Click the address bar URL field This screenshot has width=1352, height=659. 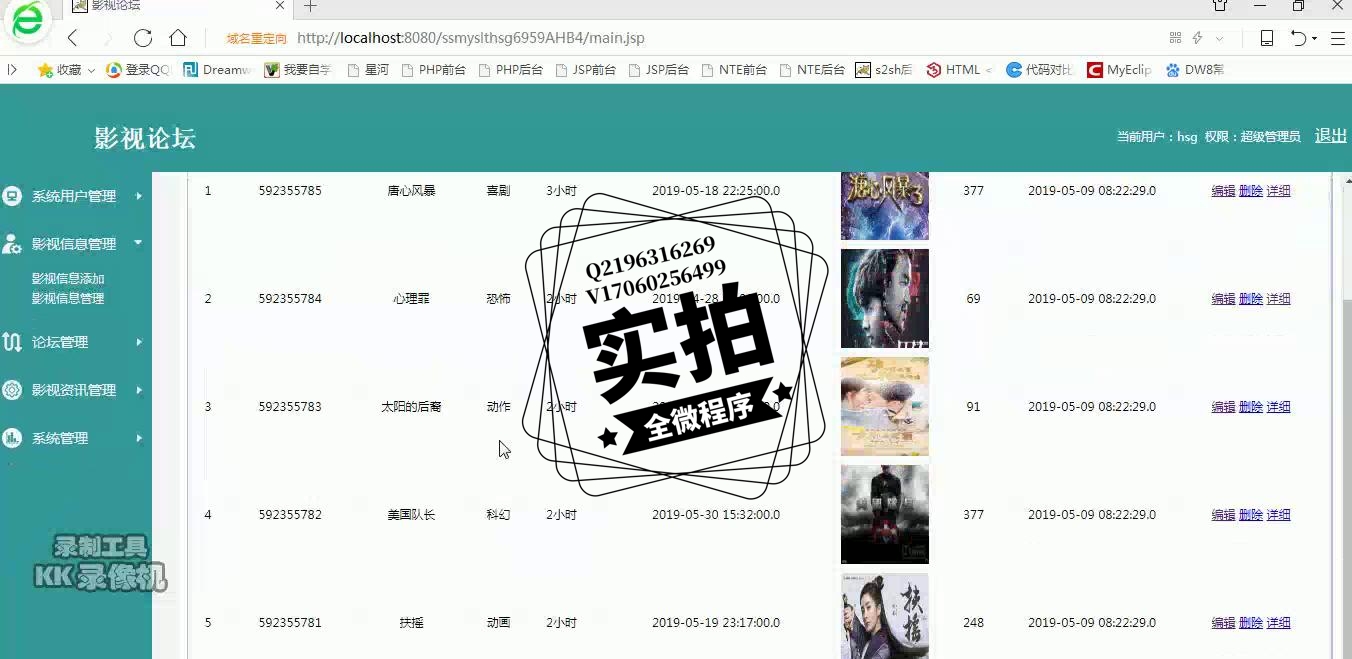pyautogui.click(x=470, y=38)
